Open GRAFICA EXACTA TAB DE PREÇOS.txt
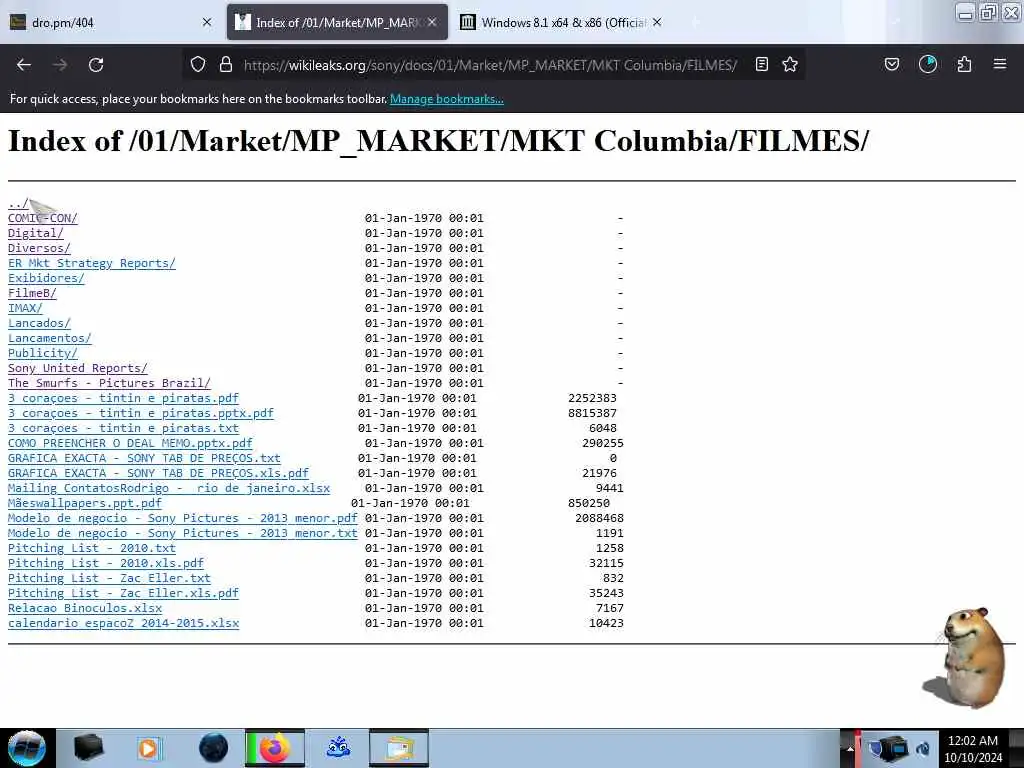The width and height of the screenshot is (1024, 768). coord(144,458)
